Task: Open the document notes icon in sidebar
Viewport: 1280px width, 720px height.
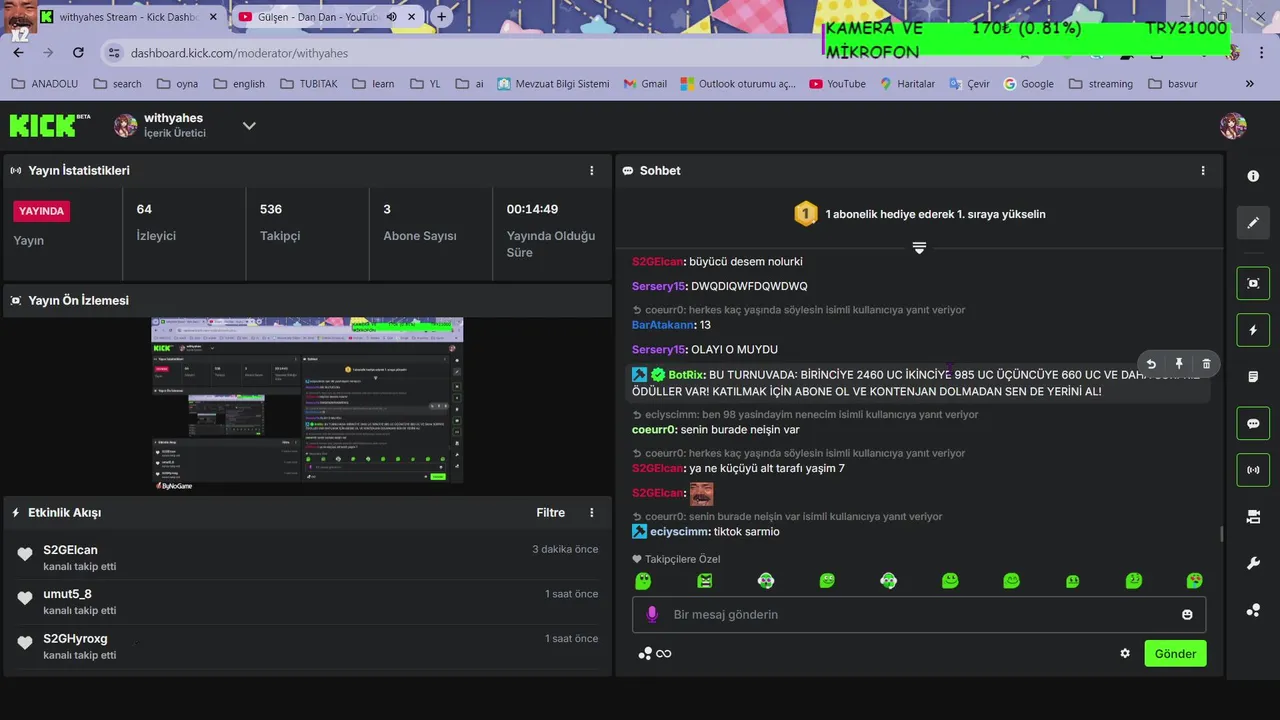Action: point(1253,377)
